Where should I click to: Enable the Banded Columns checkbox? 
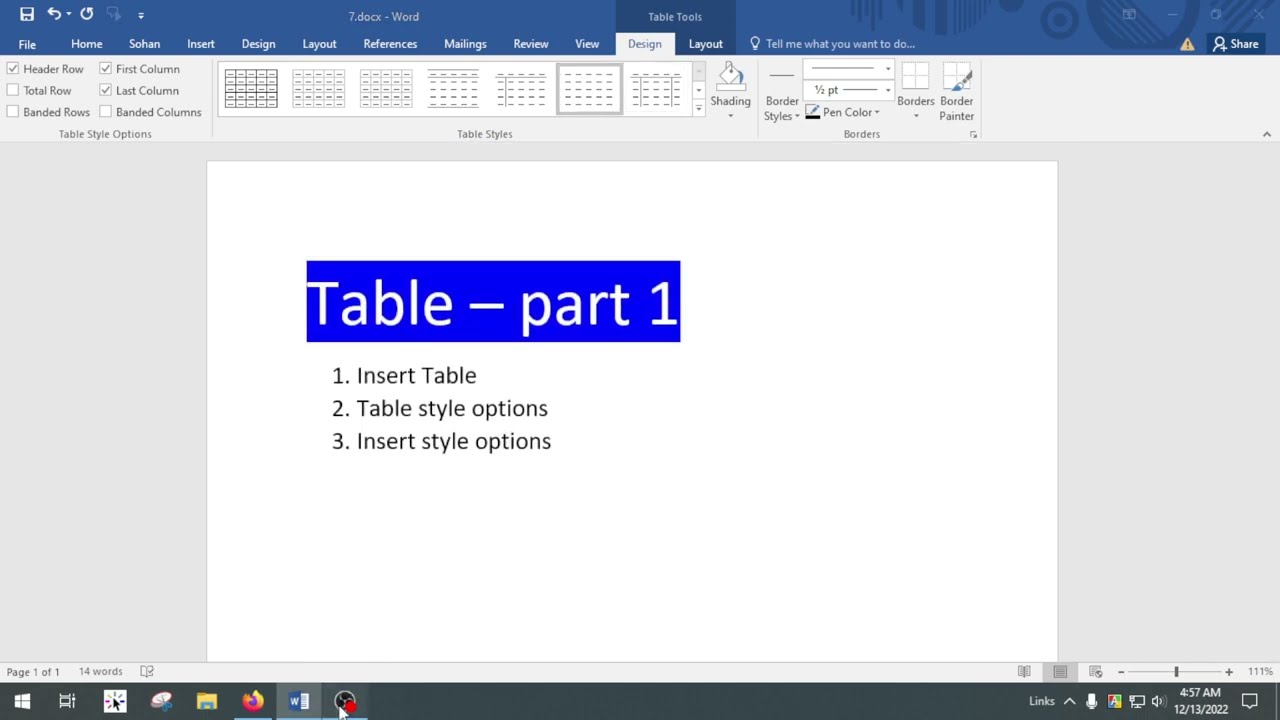[105, 112]
